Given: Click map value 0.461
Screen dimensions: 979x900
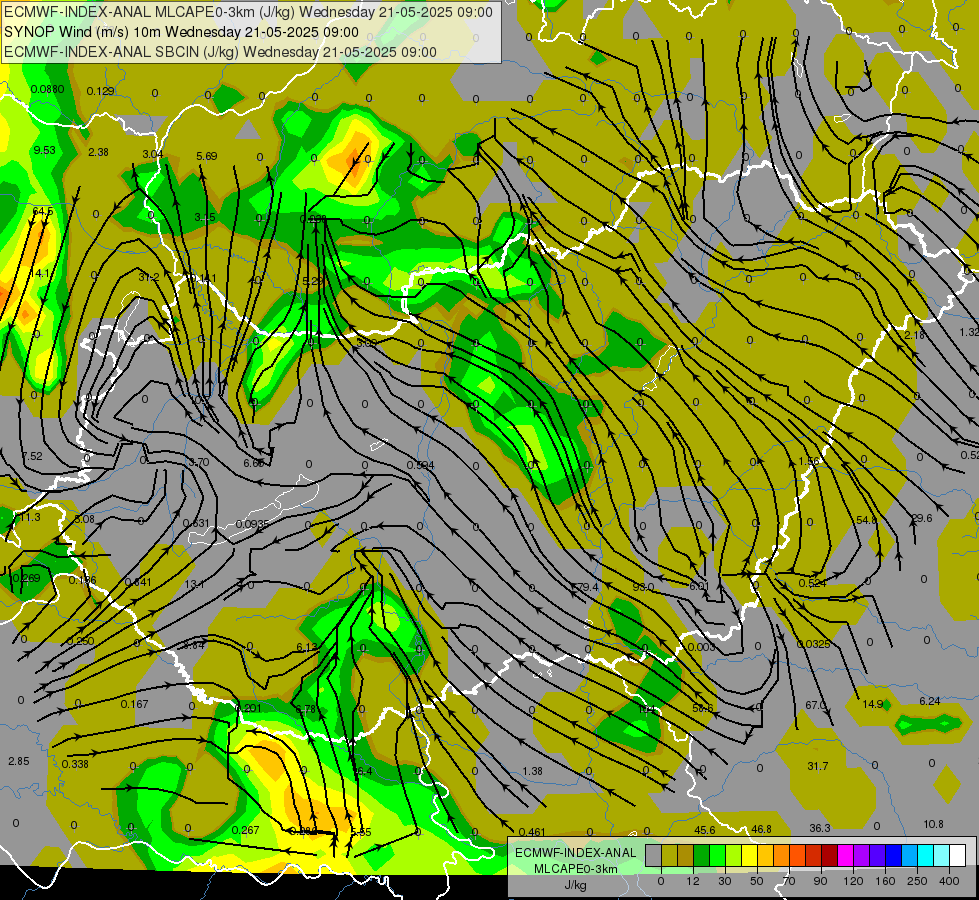Looking at the screenshot, I should [532, 833].
